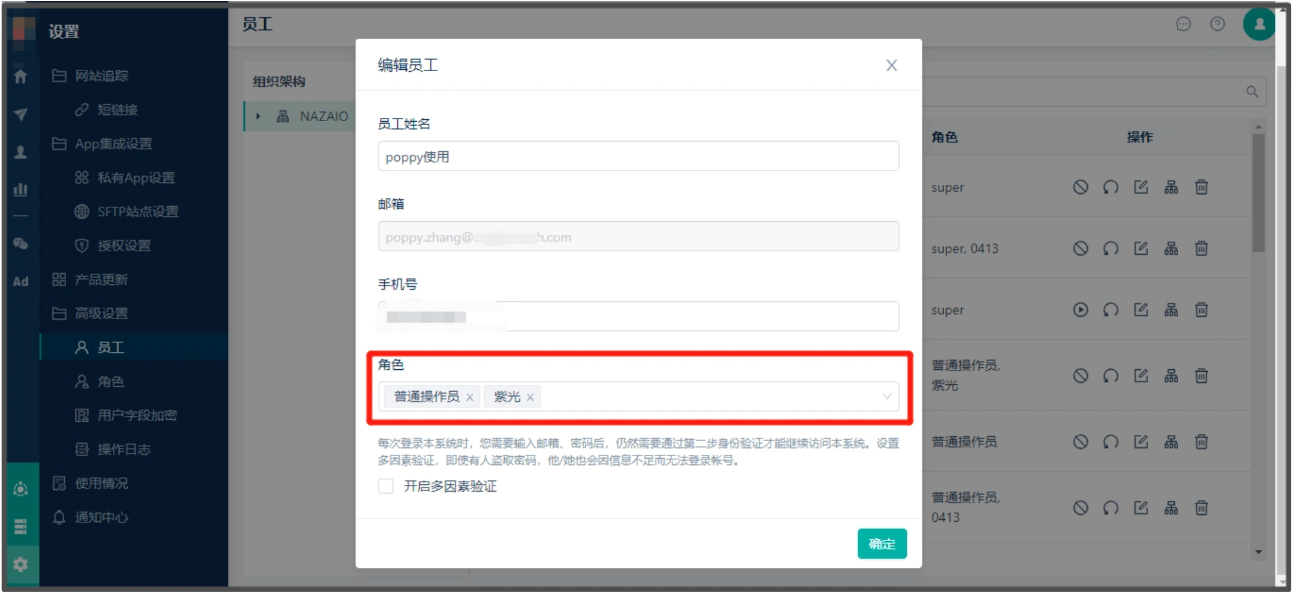Open 通知中心 menu item
1294x592 pixels.
click(x=102, y=518)
